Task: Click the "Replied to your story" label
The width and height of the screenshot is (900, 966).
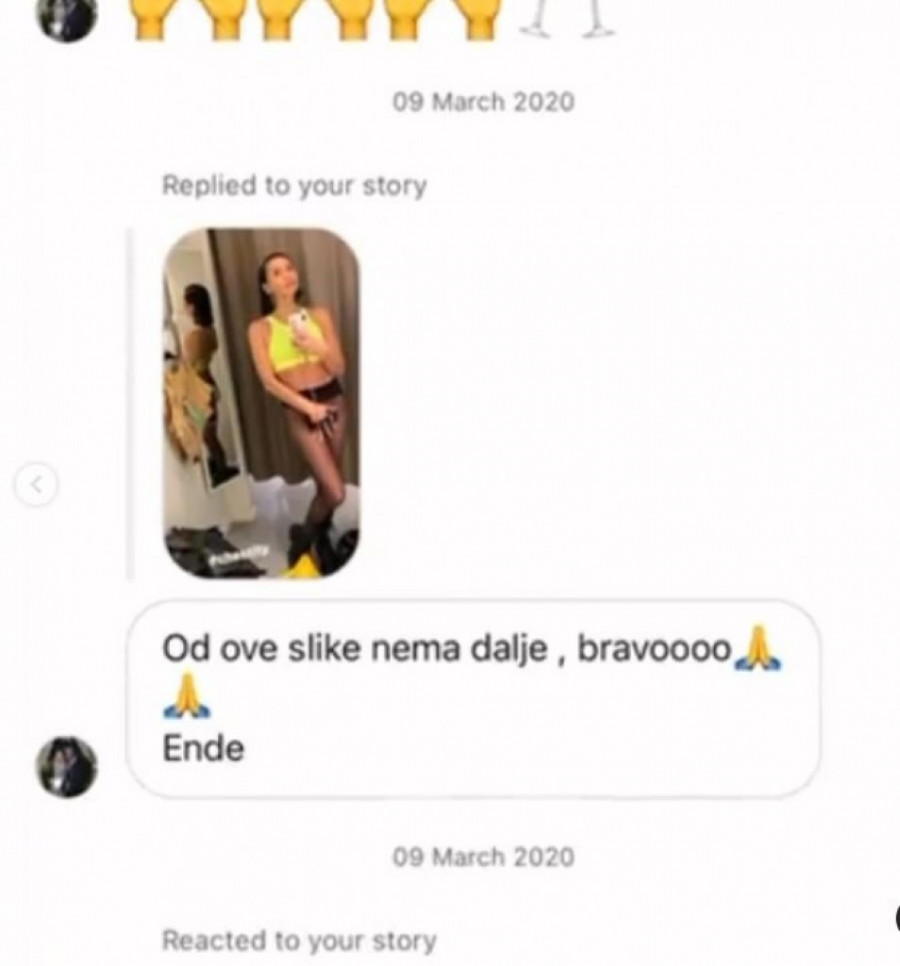Action: tap(294, 185)
